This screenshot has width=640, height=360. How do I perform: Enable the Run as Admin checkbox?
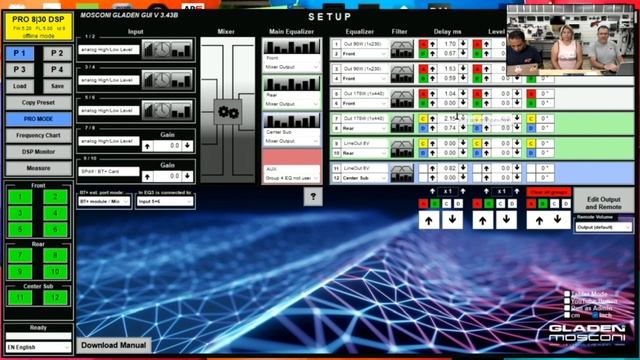coord(567,308)
